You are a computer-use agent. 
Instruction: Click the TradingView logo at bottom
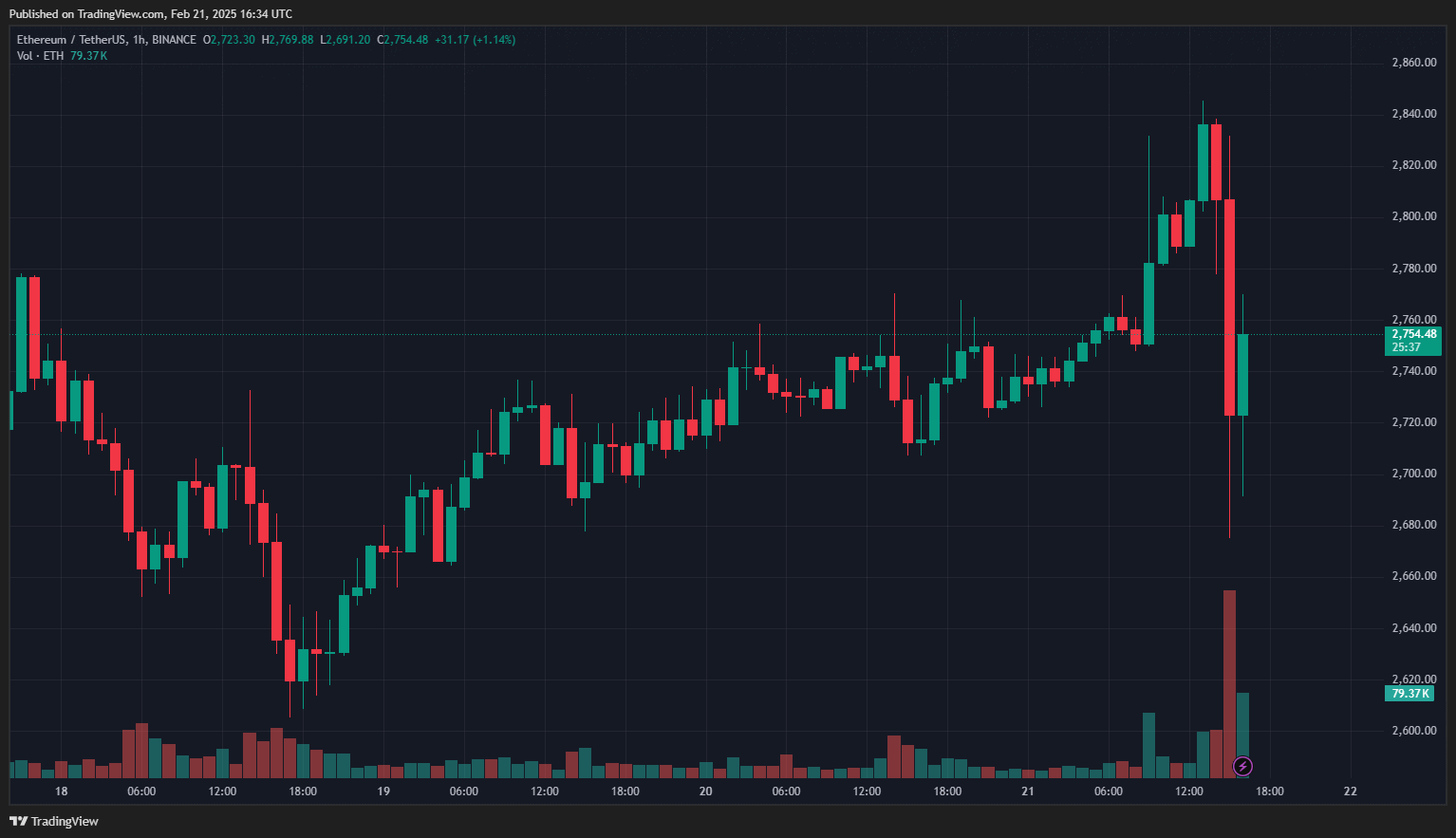click(x=54, y=821)
